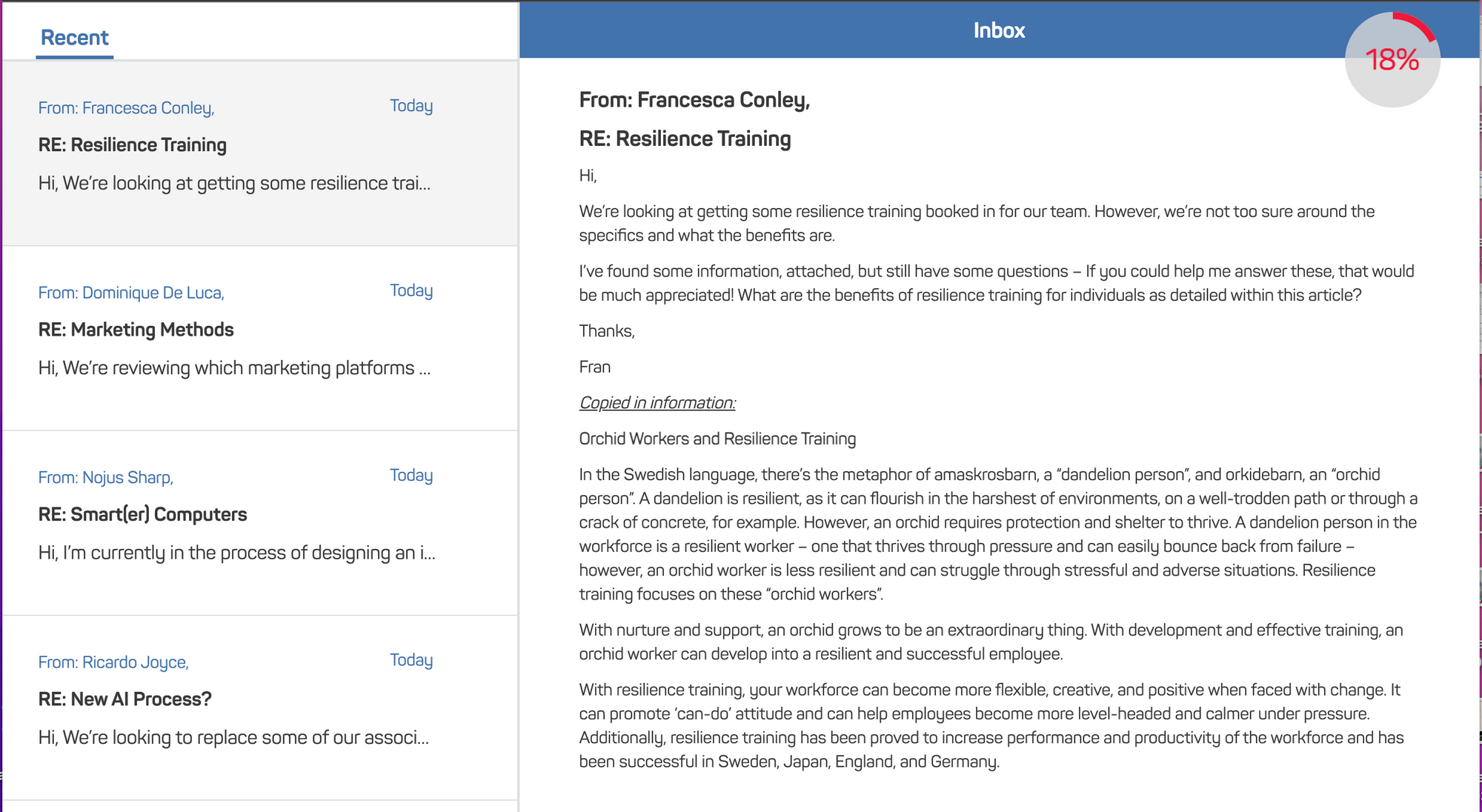Open the Dominique De Luca Marketing Methods email
This screenshot has width=1482, height=812.
260,339
